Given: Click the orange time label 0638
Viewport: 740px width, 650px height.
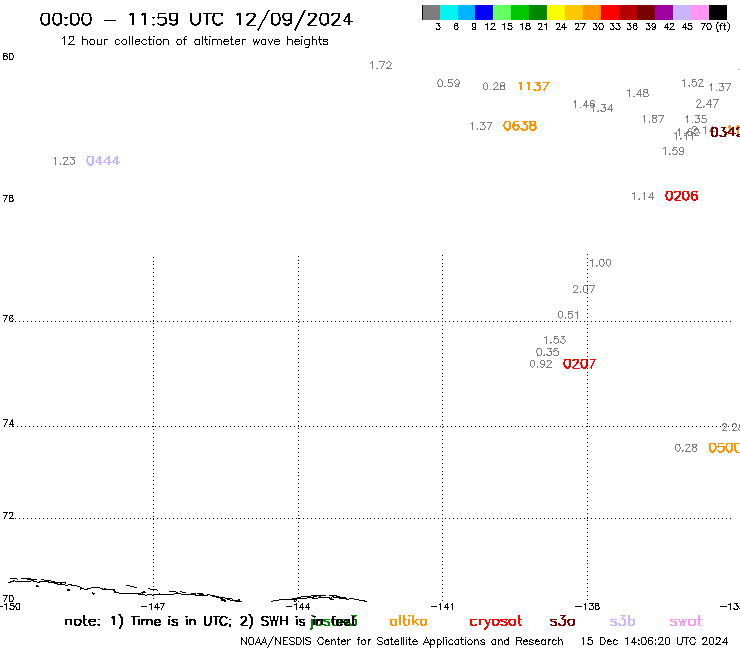Looking at the screenshot, I should click(x=520, y=126).
